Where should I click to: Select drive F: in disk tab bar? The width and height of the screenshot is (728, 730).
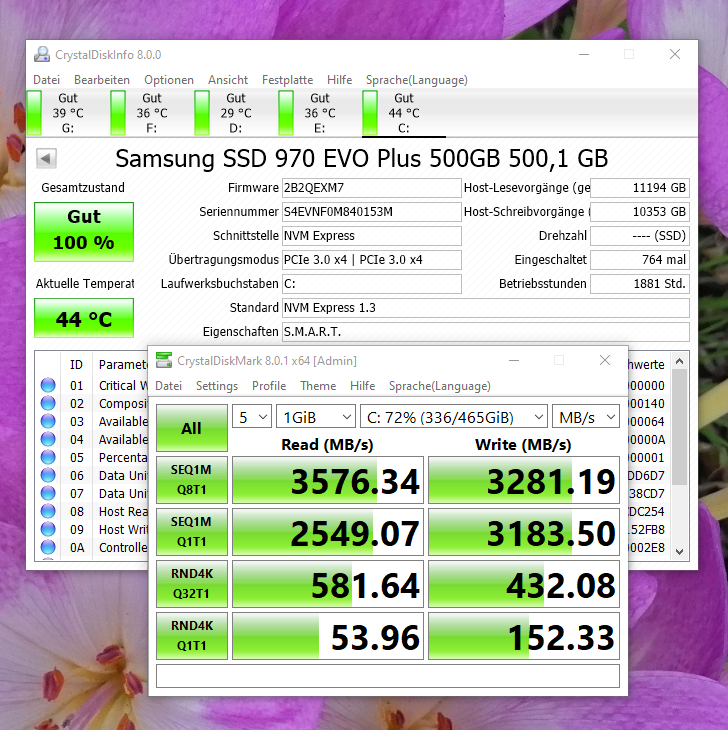click(152, 113)
